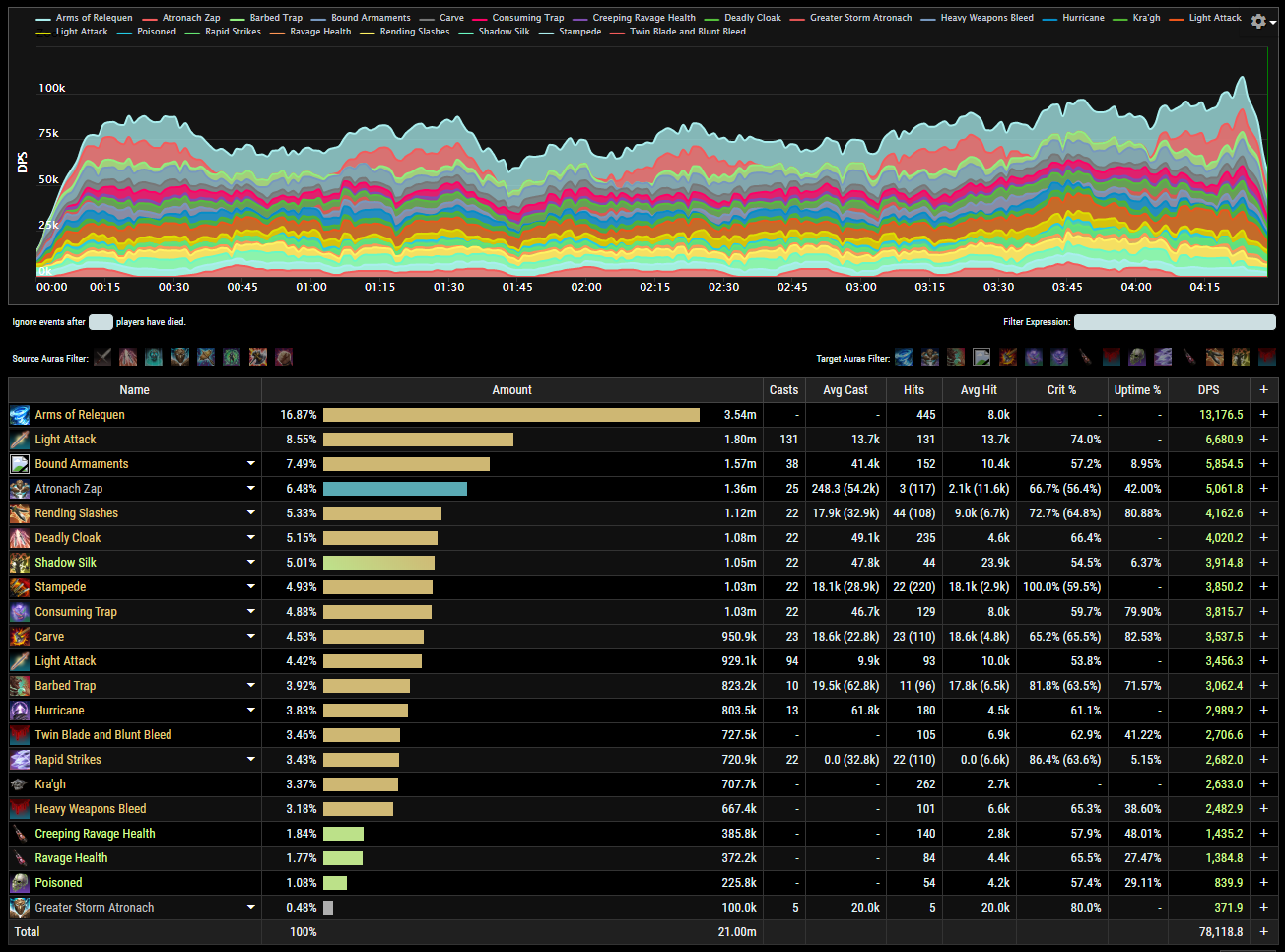Open the Heavy Weapons Bleed name link
Image resolution: width=1285 pixels, height=952 pixels.
pos(91,809)
